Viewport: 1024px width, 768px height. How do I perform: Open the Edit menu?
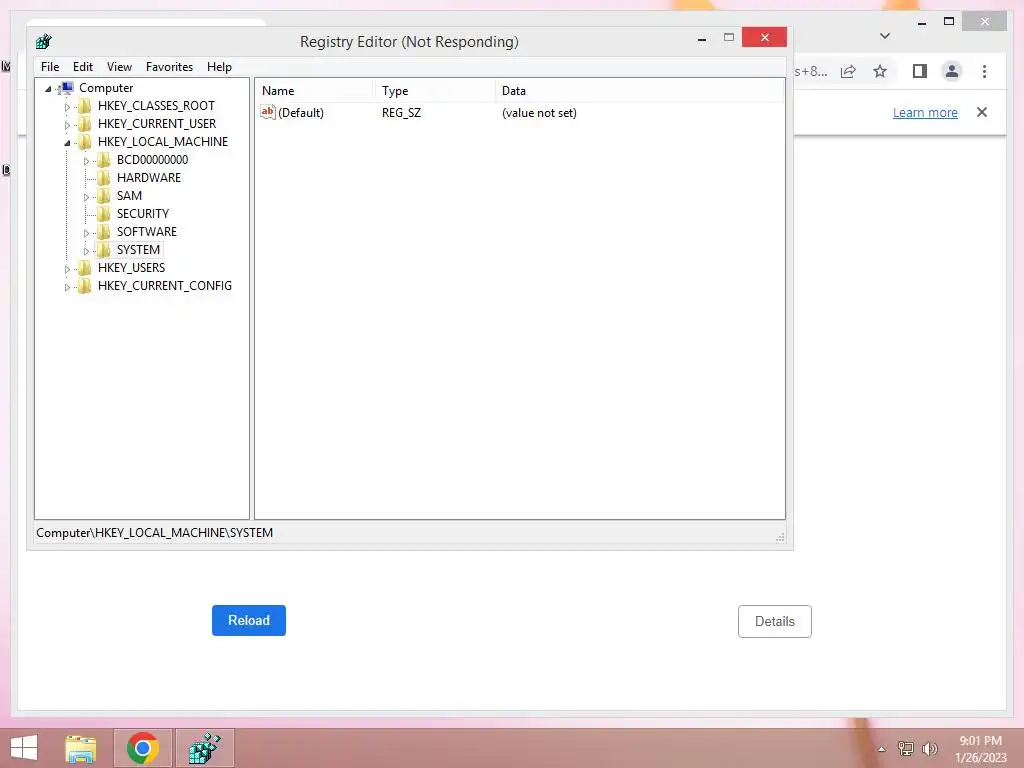pos(83,67)
